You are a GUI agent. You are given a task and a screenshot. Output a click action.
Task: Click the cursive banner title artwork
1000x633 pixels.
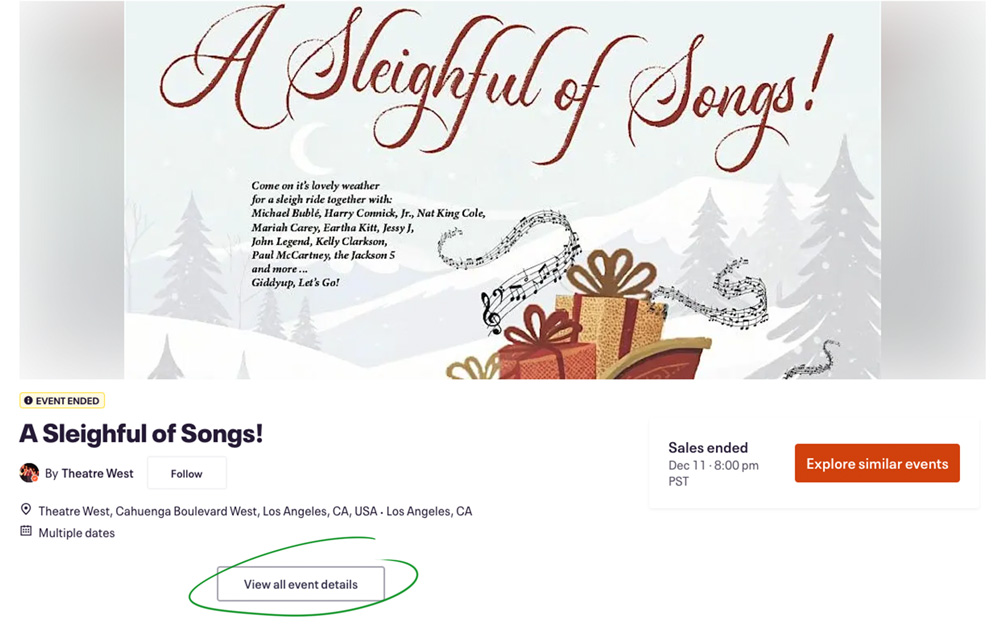click(495, 75)
